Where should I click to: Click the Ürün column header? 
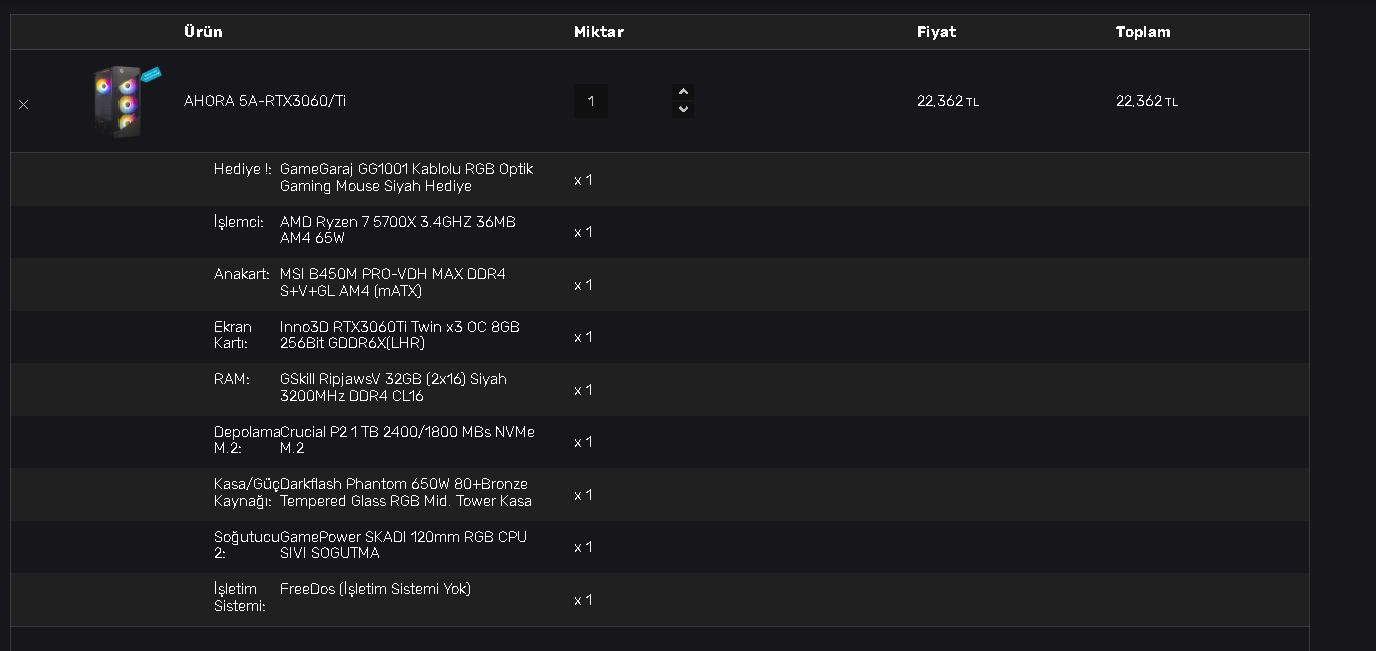tap(203, 32)
